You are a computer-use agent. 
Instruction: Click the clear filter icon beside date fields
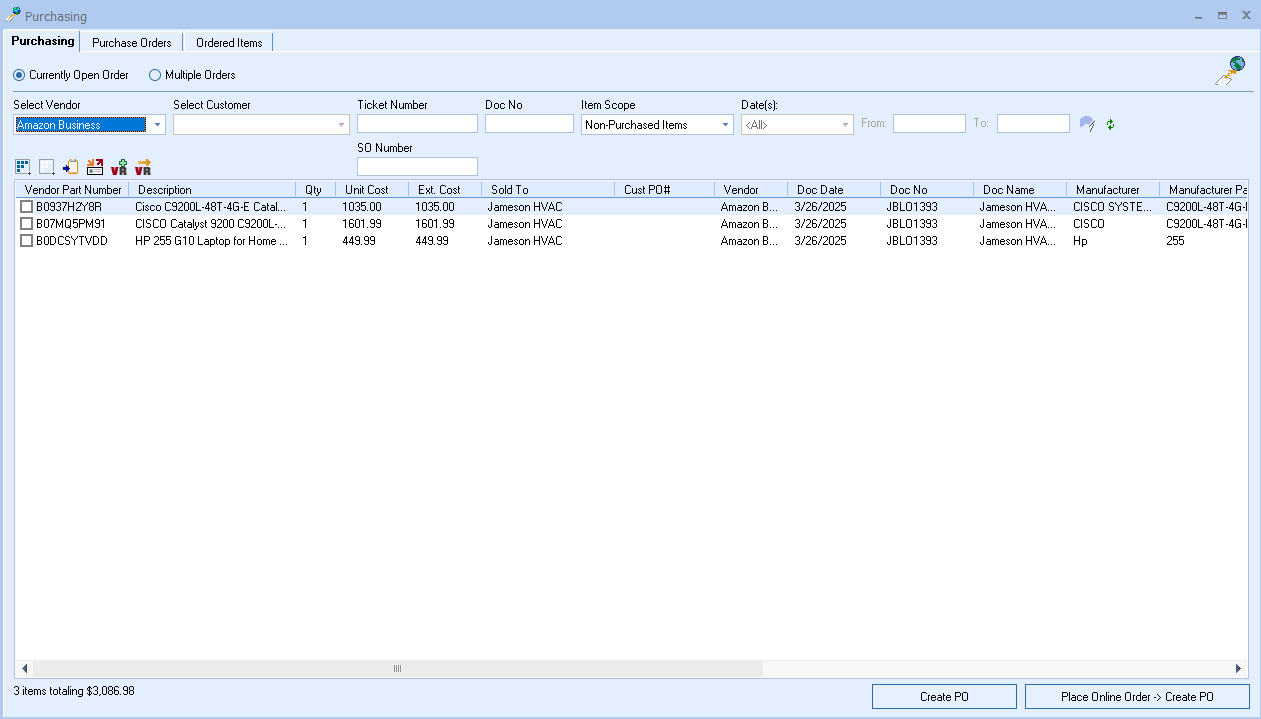tap(1087, 124)
